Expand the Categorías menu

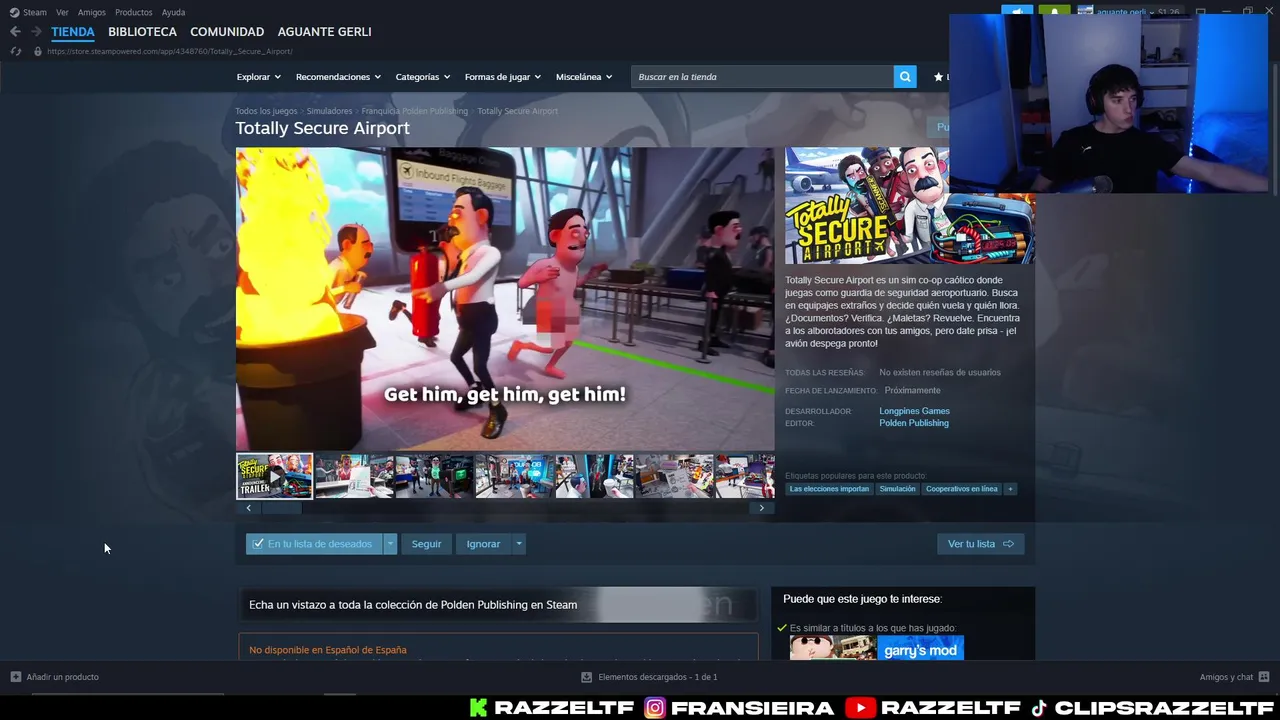(x=422, y=77)
